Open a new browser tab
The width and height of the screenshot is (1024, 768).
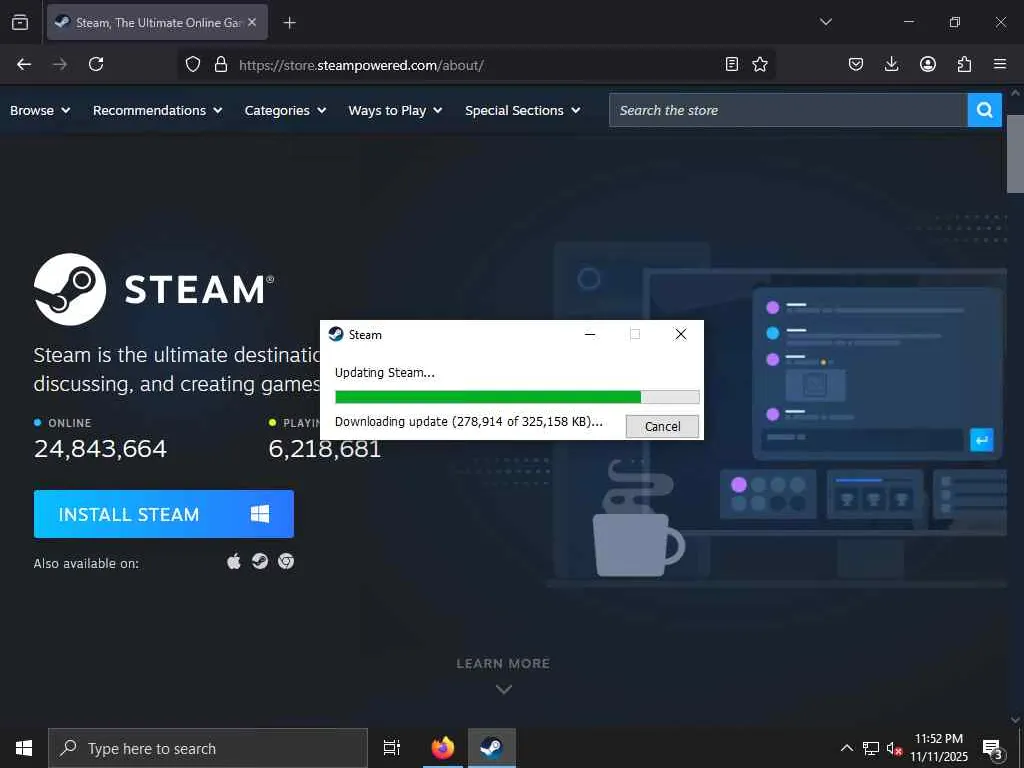click(289, 23)
